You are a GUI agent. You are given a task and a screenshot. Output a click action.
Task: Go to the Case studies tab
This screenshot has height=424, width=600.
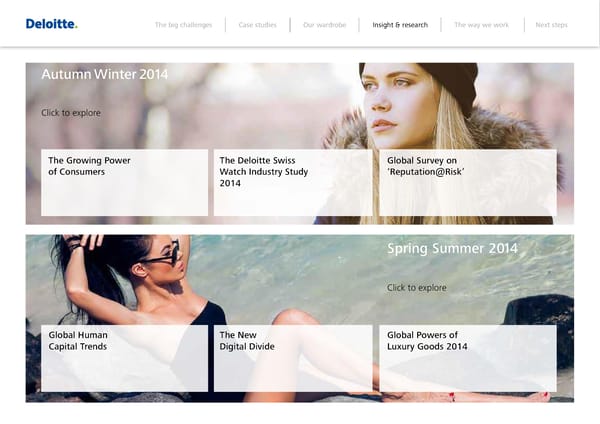coord(257,25)
